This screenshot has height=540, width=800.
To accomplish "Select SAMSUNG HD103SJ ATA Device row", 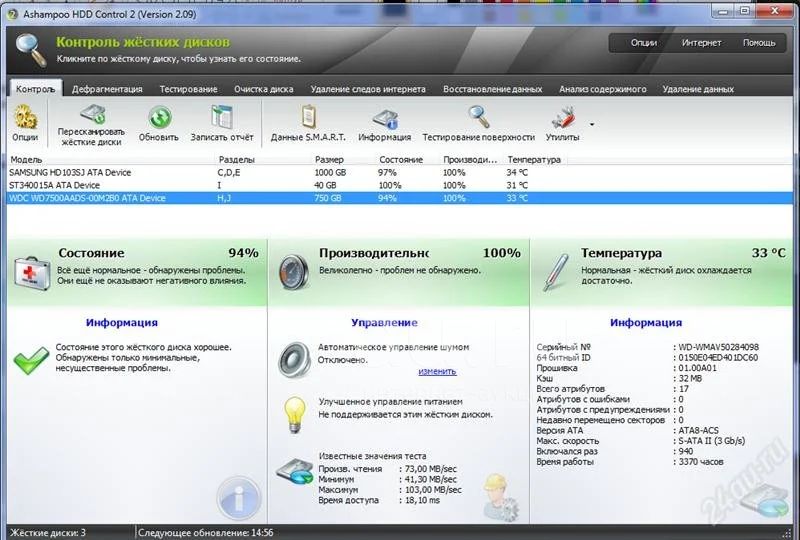I will coord(400,173).
